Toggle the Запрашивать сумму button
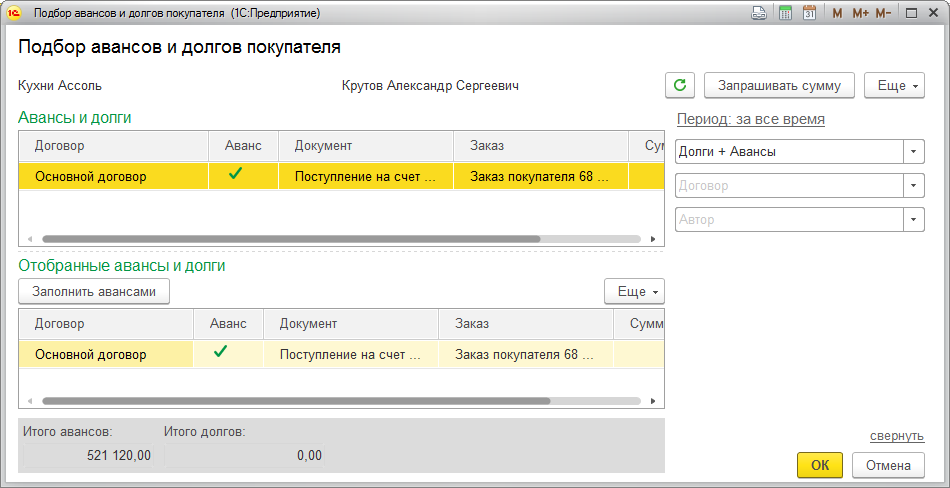The height and width of the screenshot is (488, 950). [x=780, y=85]
